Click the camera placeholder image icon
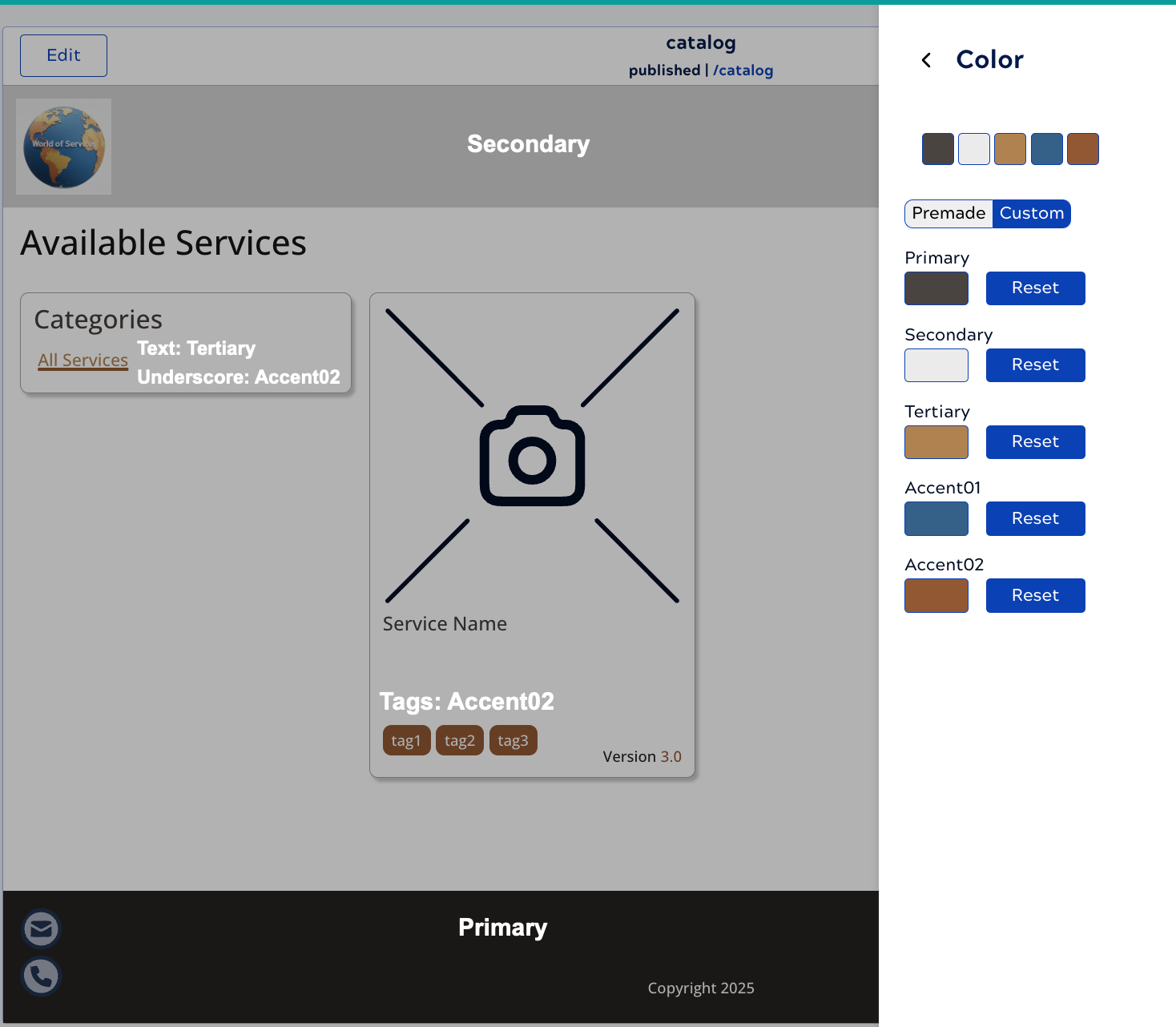Viewport: 1176px width, 1027px height. coord(531,457)
